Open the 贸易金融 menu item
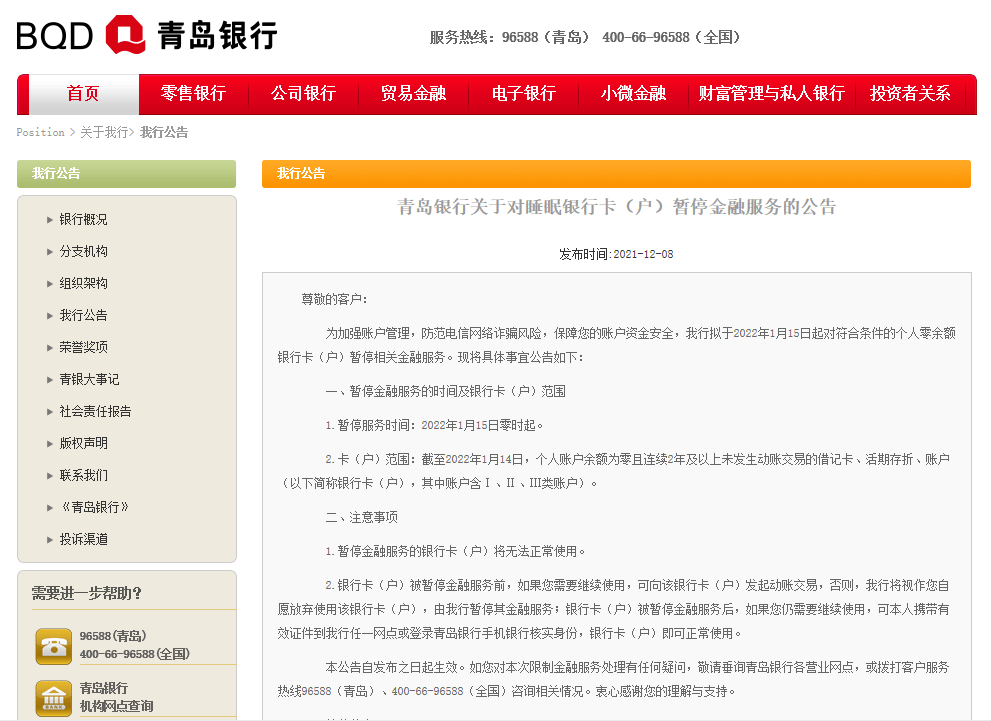Screen dimensions: 991x721 point(413,94)
